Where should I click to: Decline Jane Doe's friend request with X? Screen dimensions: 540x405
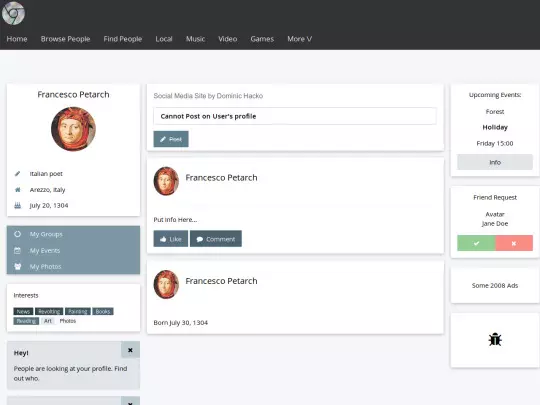coord(514,243)
